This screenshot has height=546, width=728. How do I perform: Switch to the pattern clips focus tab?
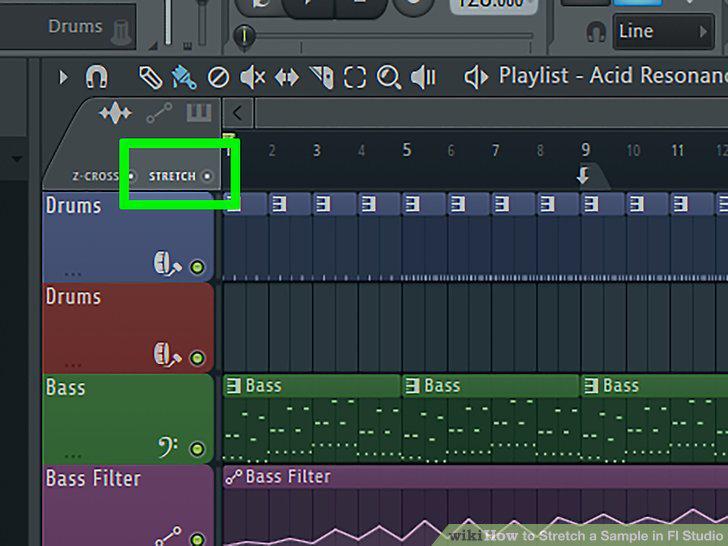coord(199,113)
